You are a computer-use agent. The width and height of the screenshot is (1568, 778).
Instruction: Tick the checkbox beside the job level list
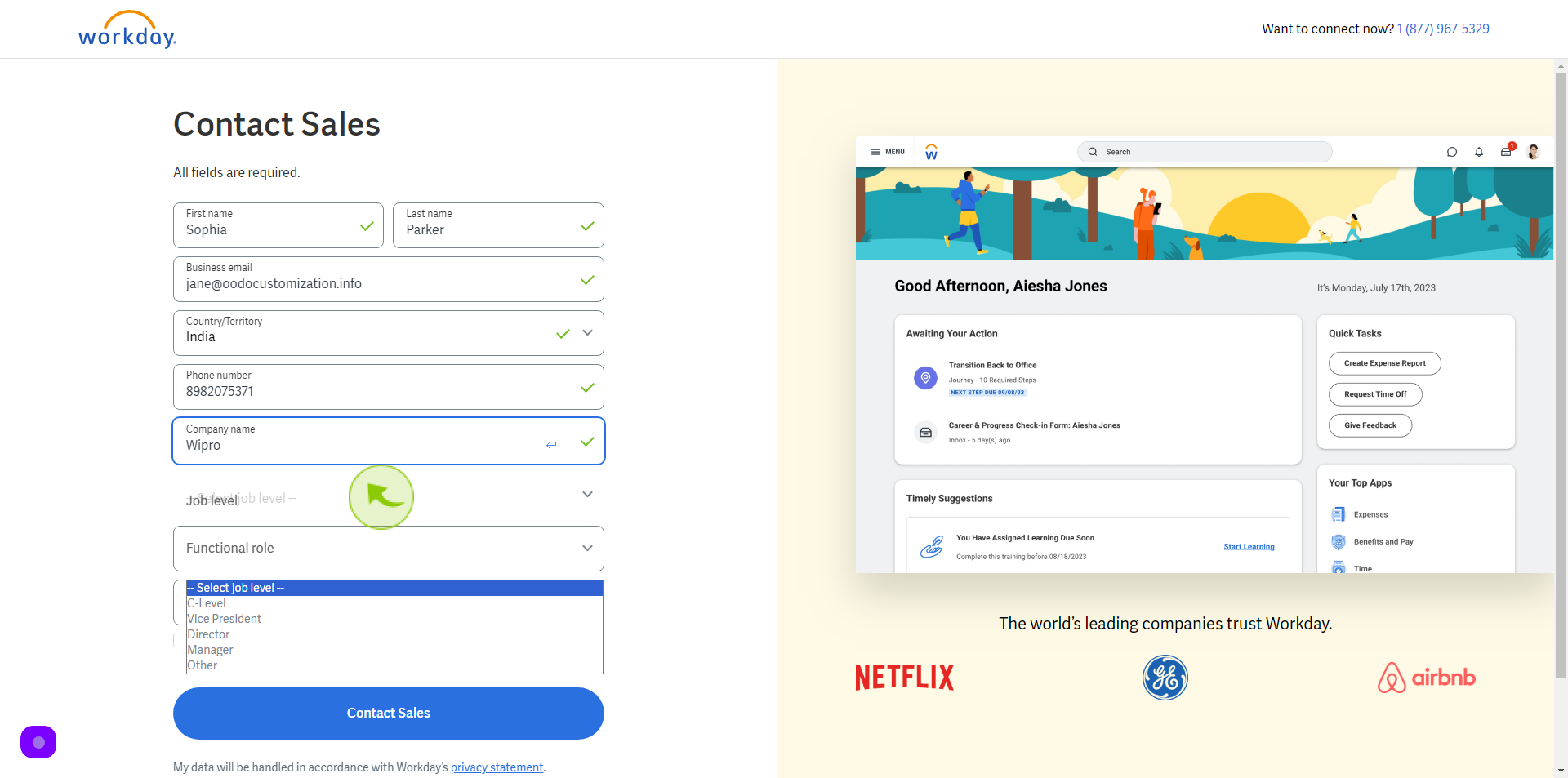pos(180,641)
